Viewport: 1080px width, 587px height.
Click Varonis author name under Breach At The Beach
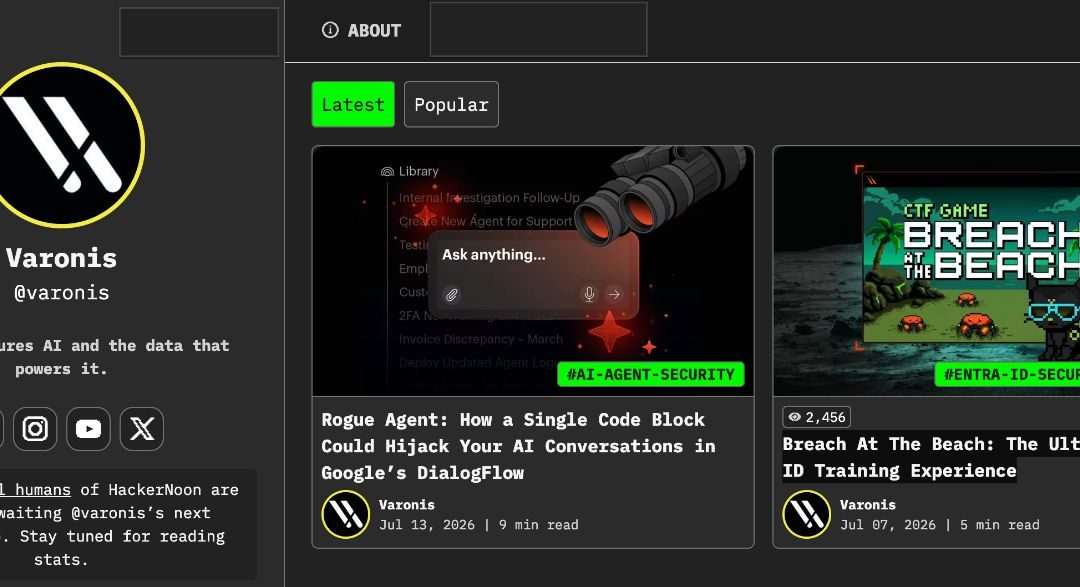click(x=868, y=504)
